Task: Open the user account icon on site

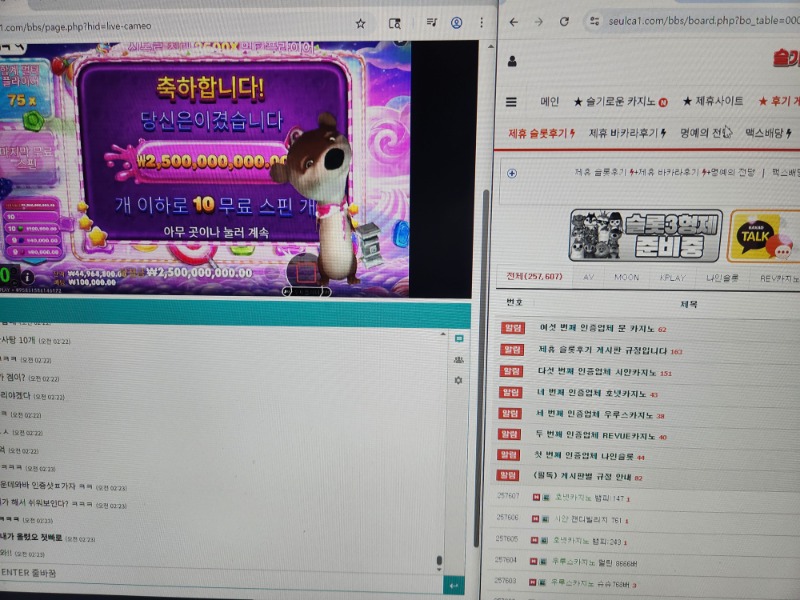Action: pos(512,61)
